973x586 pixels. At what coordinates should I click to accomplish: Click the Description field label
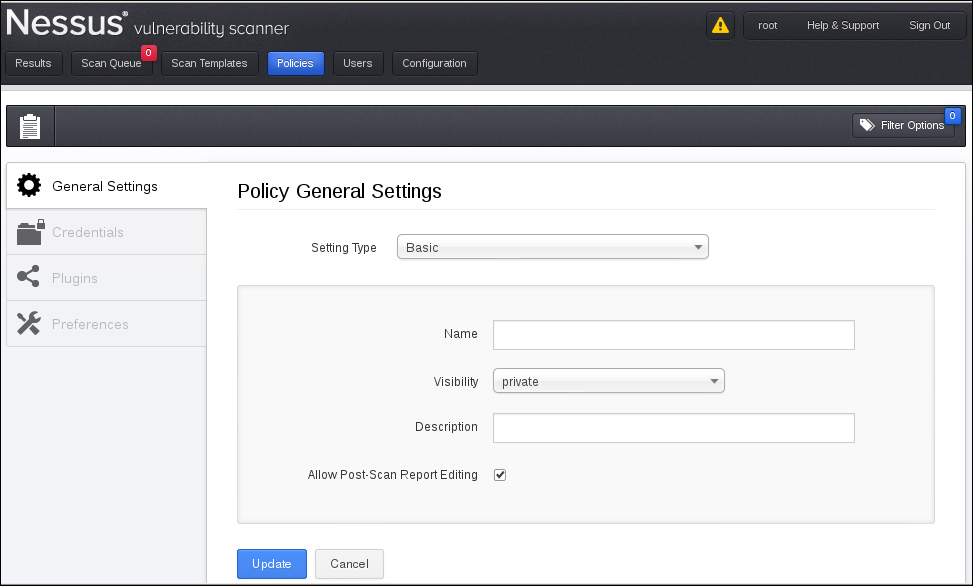click(446, 427)
